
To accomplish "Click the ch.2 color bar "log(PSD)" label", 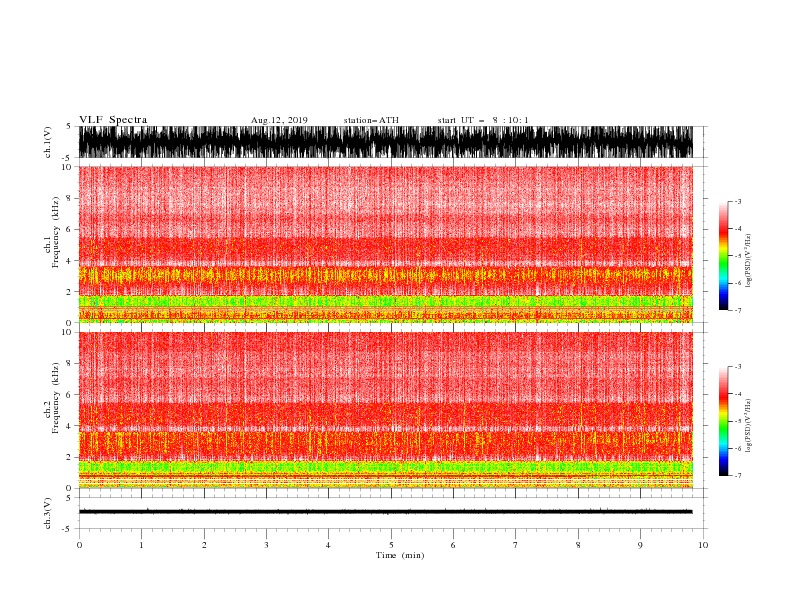I will click(749, 425).
